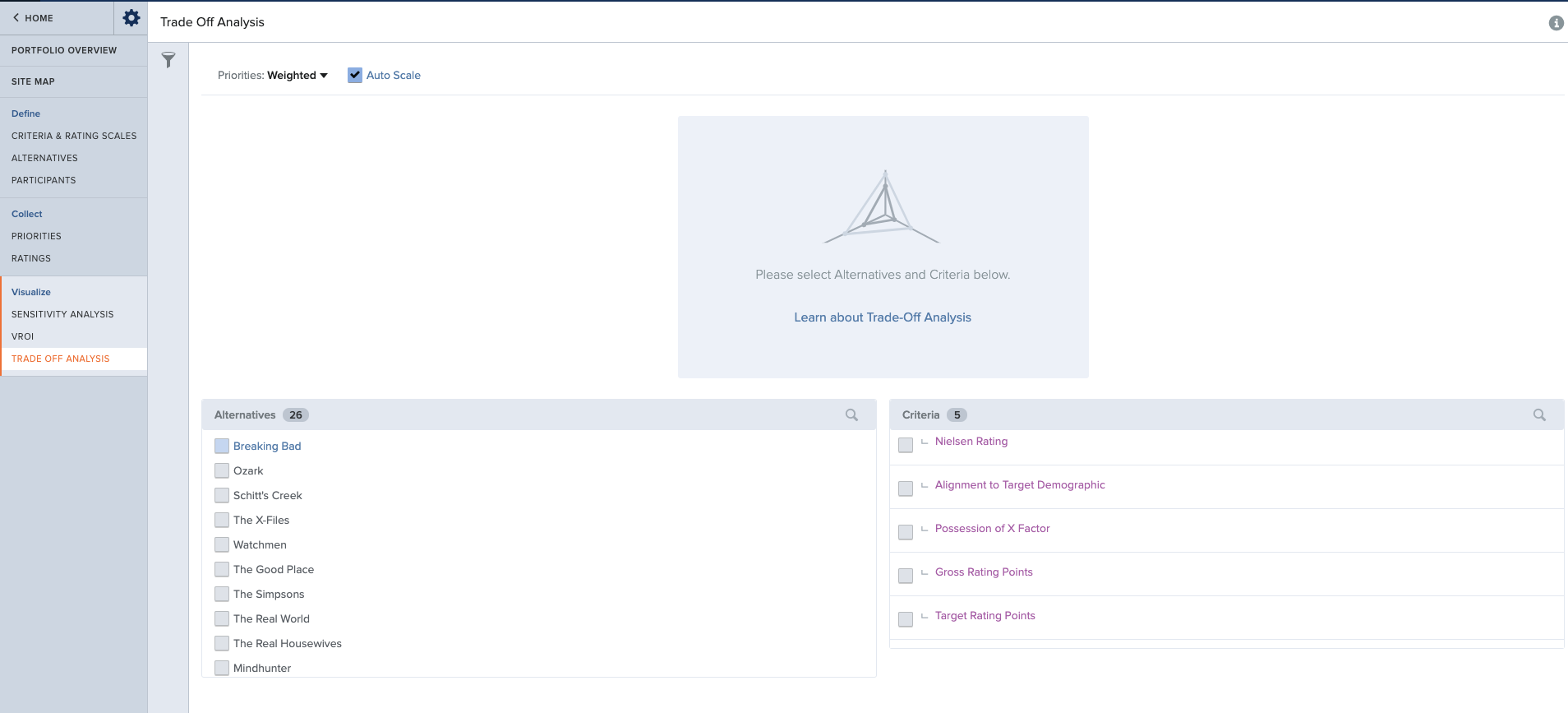Search alternatives with the magnifier icon

[x=851, y=415]
